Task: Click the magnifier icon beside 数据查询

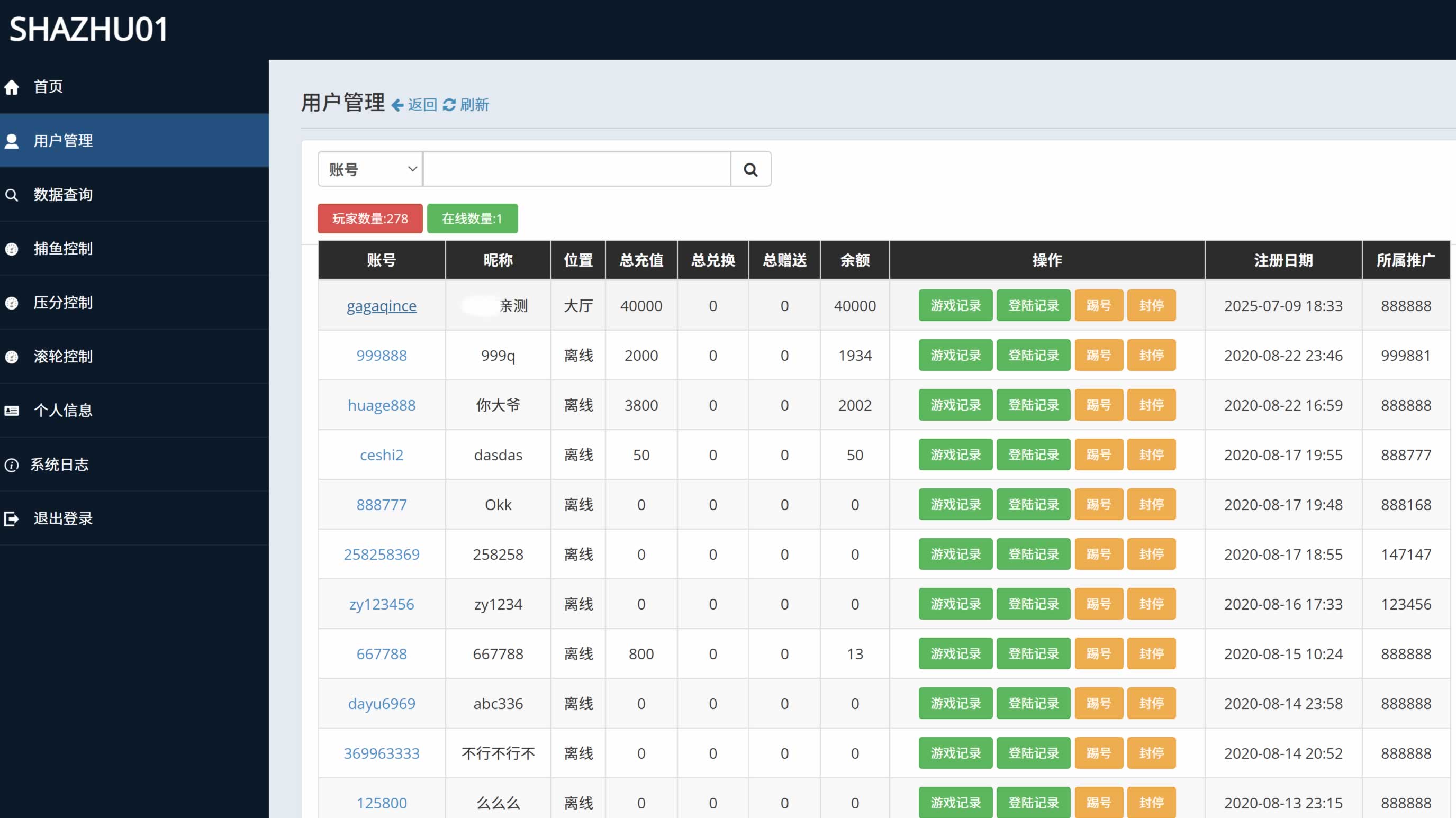Action: tap(12, 195)
